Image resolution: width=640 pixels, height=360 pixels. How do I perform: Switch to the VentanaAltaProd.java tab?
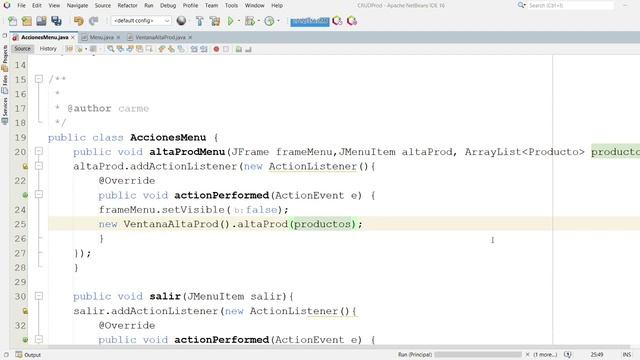[x=160, y=37]
